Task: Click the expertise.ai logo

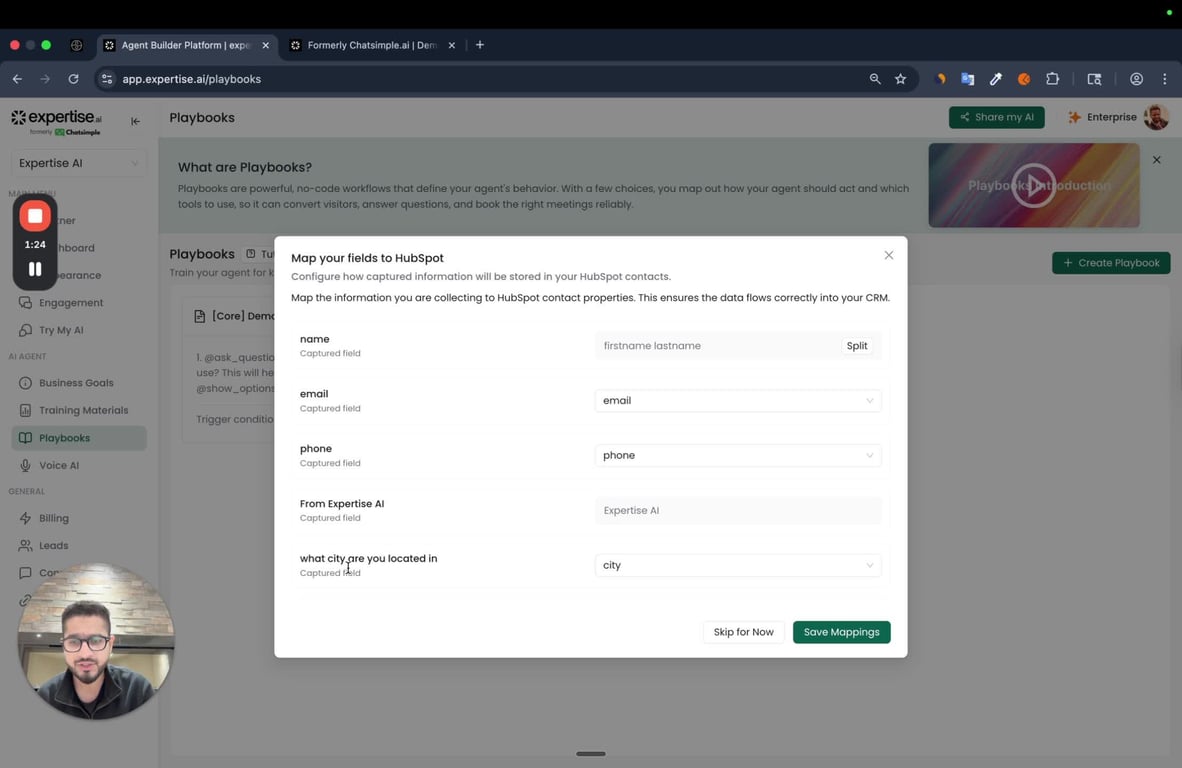Action: pos(57,122)
